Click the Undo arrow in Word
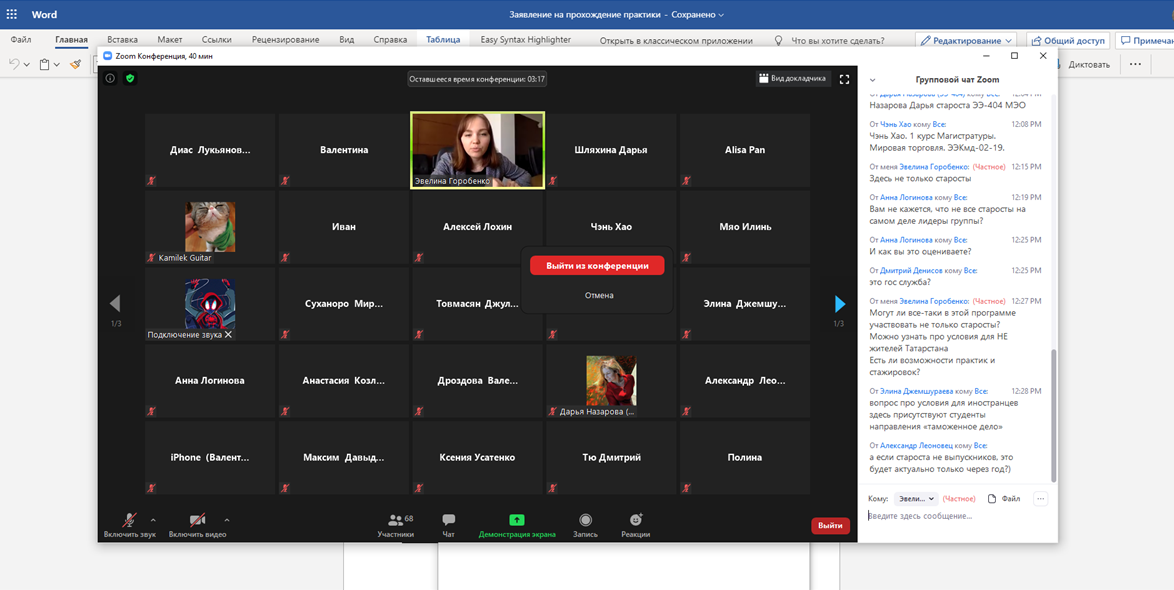The height and width of the screenshot is (590, 1174). 13,64
